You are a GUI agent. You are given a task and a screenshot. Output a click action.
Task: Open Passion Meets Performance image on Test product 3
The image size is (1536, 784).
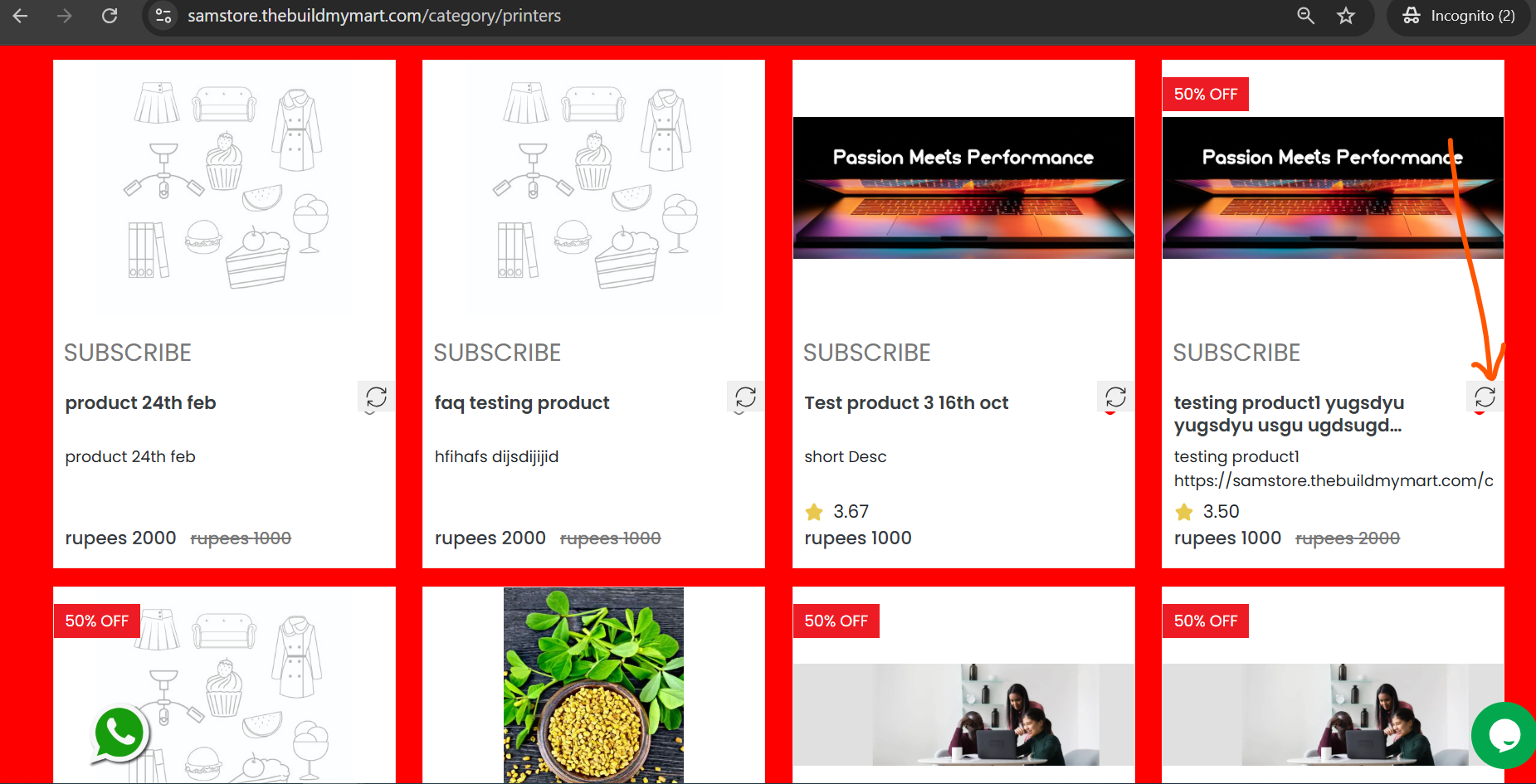click(x=963, y=187)
